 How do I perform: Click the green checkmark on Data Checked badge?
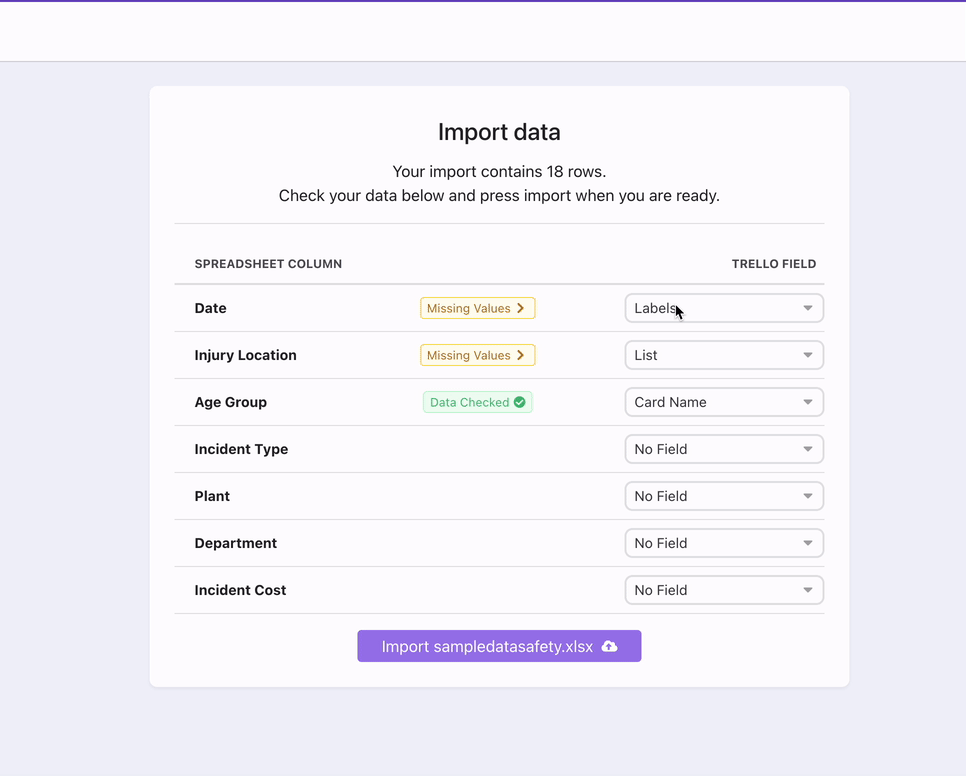(520, 402)
